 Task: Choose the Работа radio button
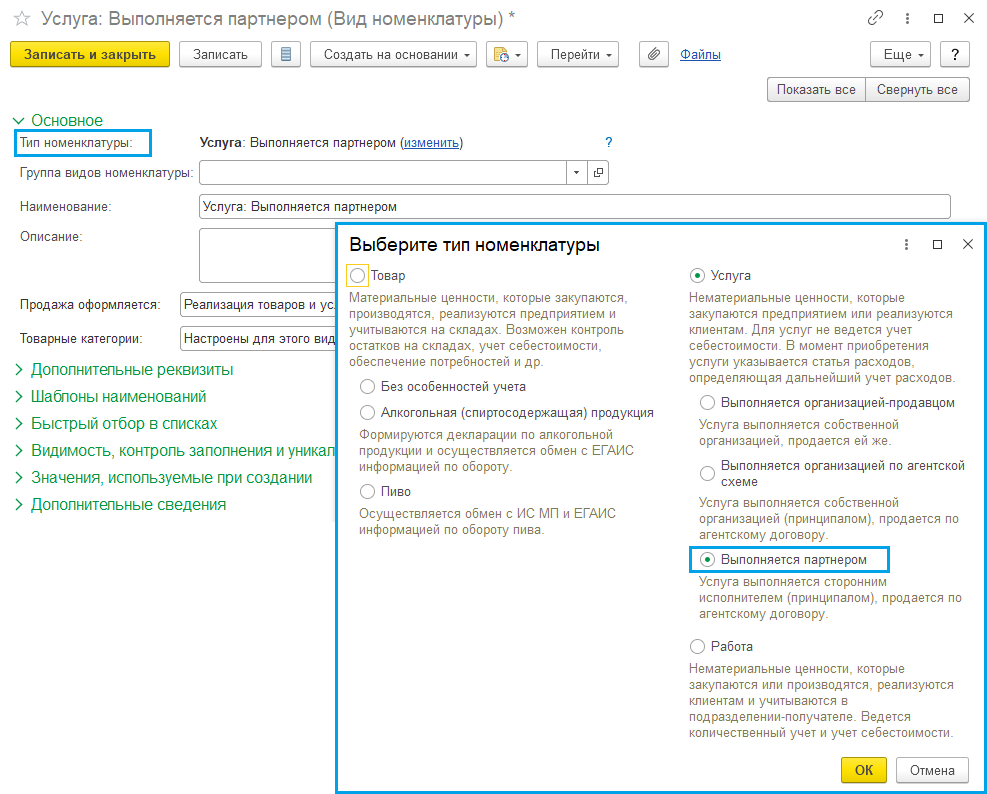pyautogui.click(x=698, y=647)
